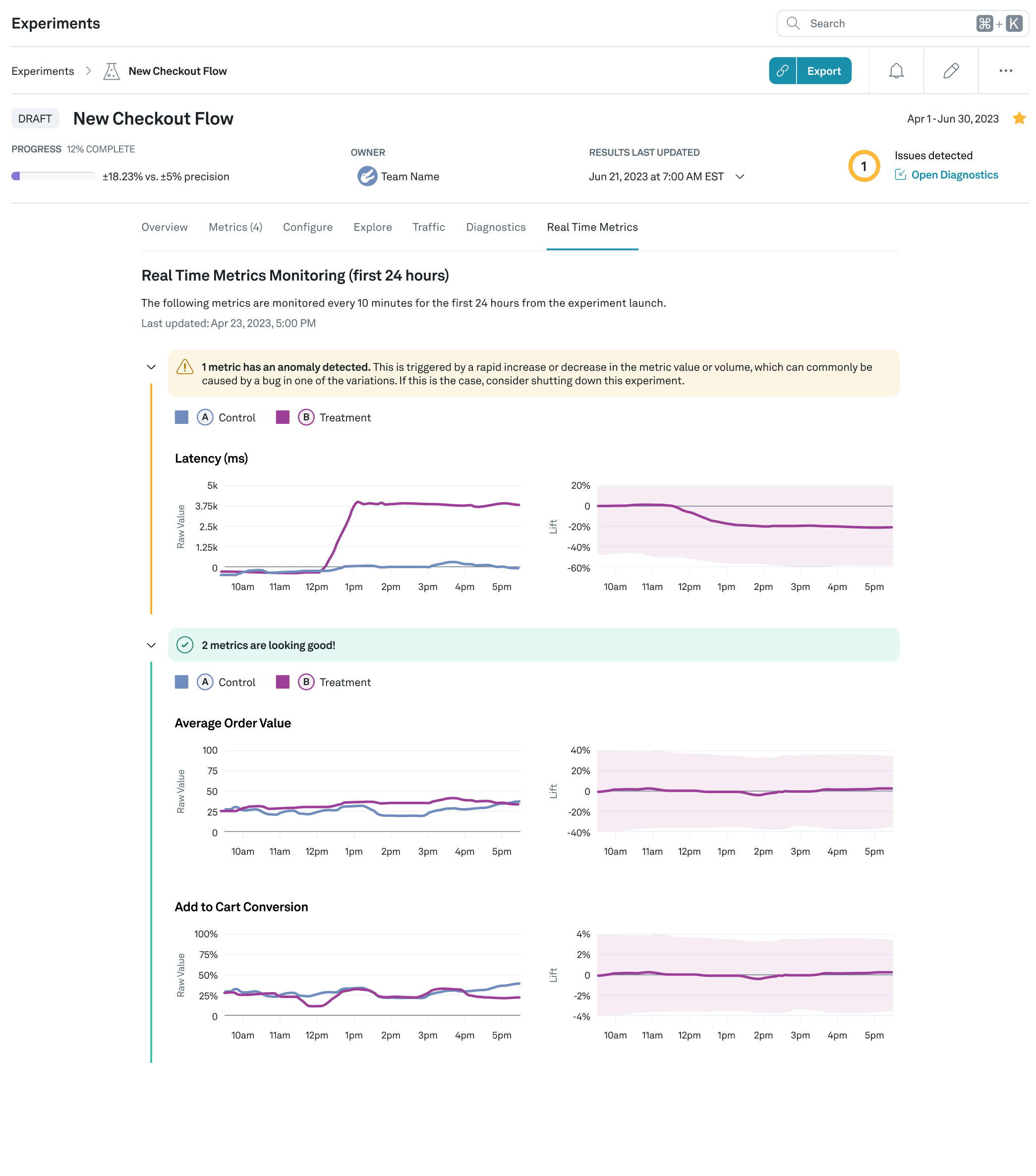The width and height of the screenshot is (1036, 1176).
Task: Open Diagnostics link
Action: pos(954,175)
